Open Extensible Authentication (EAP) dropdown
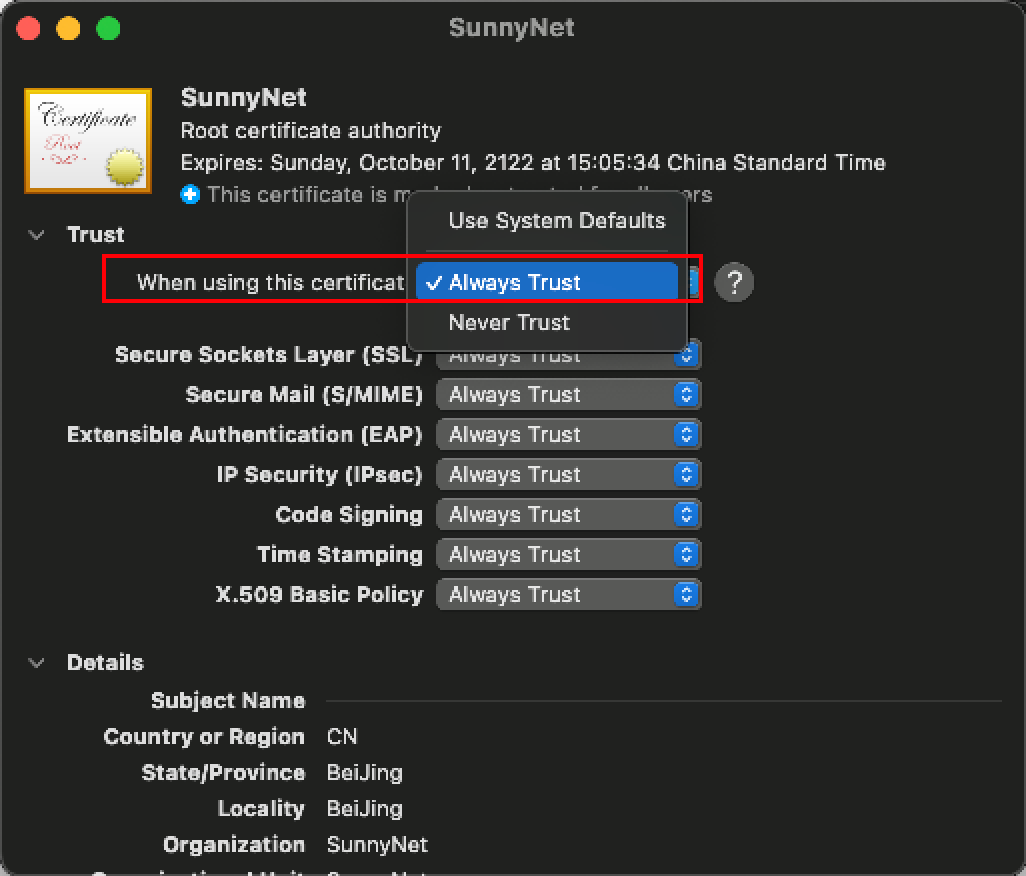This screenshot has width=1026, height=876. (x=568, y=435)
